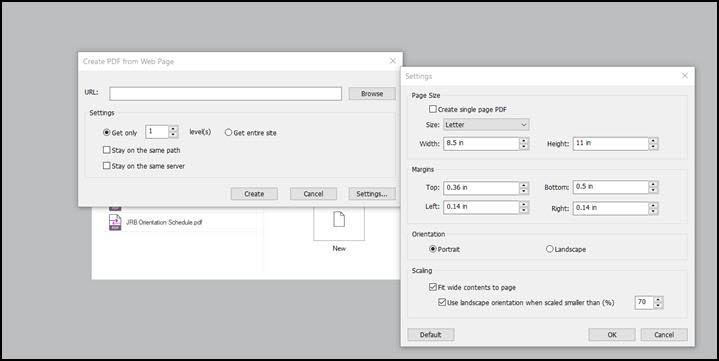Increase Width with the up arrow

524,141
